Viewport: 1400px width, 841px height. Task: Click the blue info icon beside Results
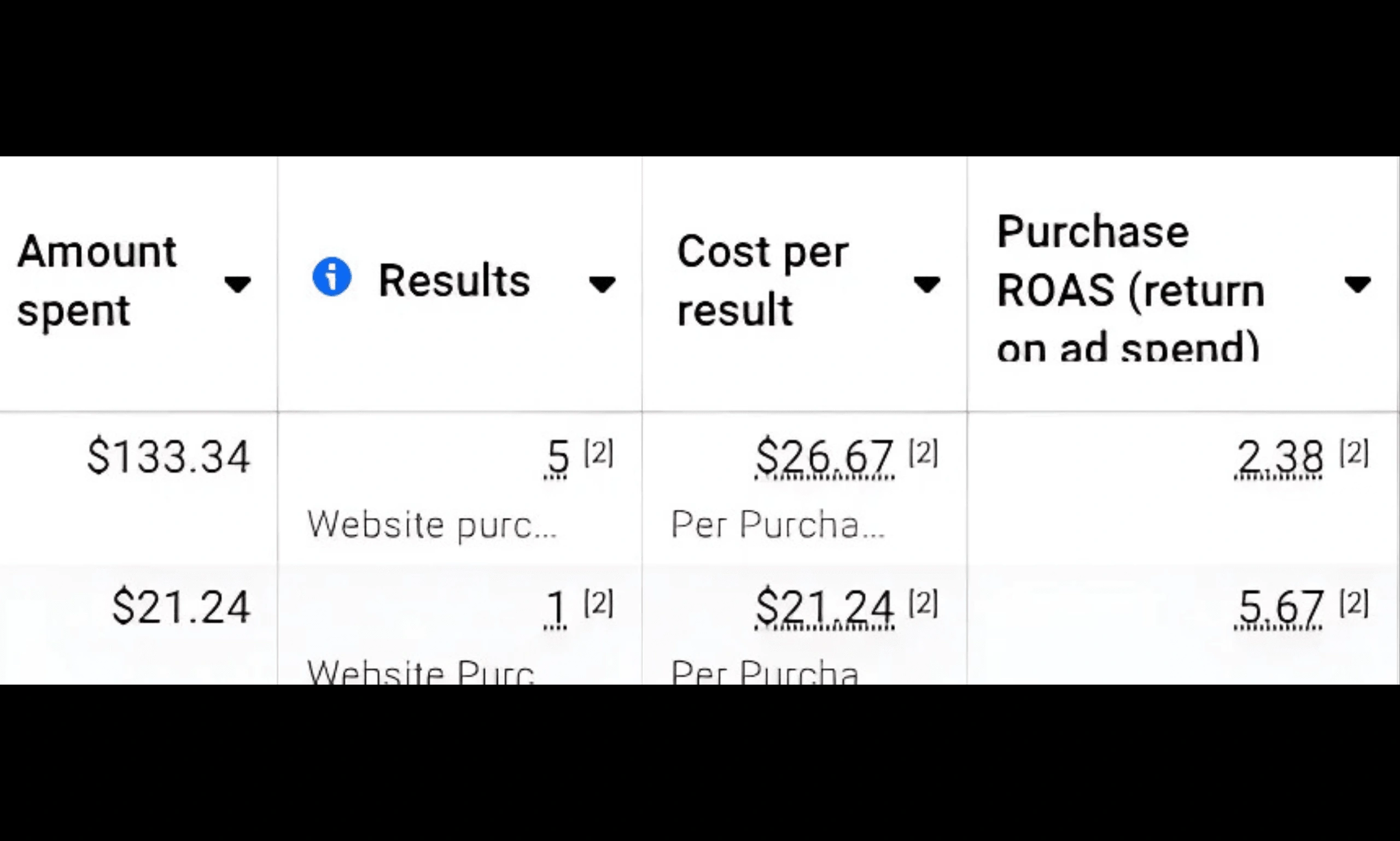click(x=331, y=277)
